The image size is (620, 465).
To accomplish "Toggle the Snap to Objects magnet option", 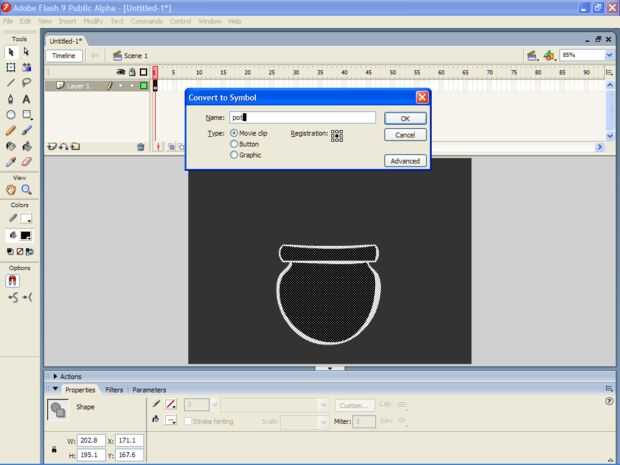I will click(12, 281).
